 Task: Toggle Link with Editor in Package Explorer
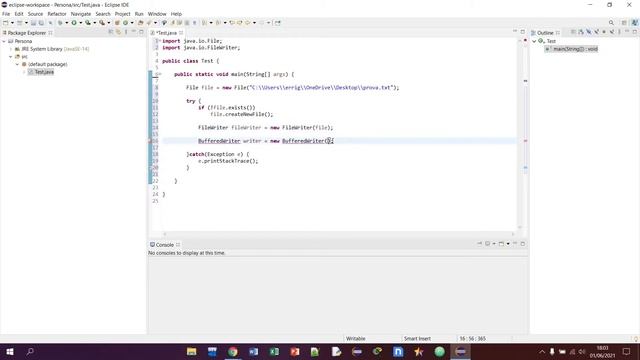point(118,32)
